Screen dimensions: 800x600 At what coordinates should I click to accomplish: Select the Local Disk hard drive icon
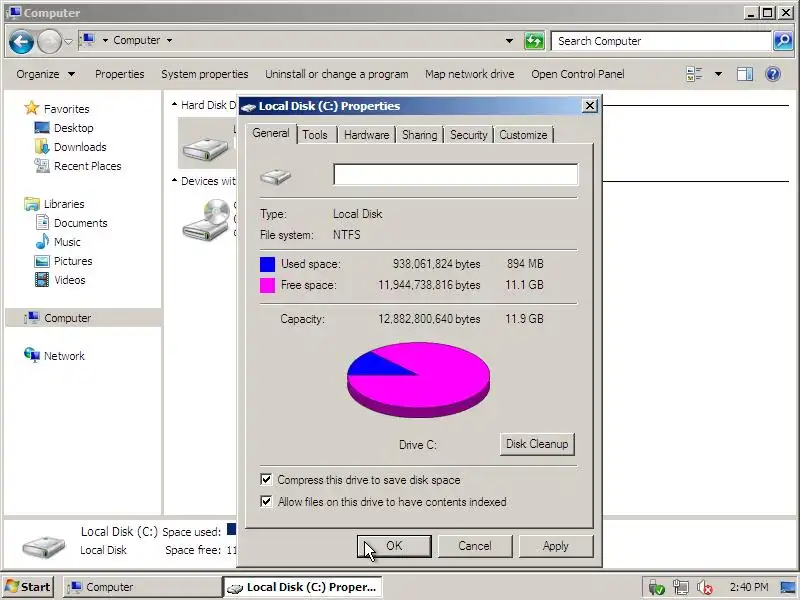point(206,148)
